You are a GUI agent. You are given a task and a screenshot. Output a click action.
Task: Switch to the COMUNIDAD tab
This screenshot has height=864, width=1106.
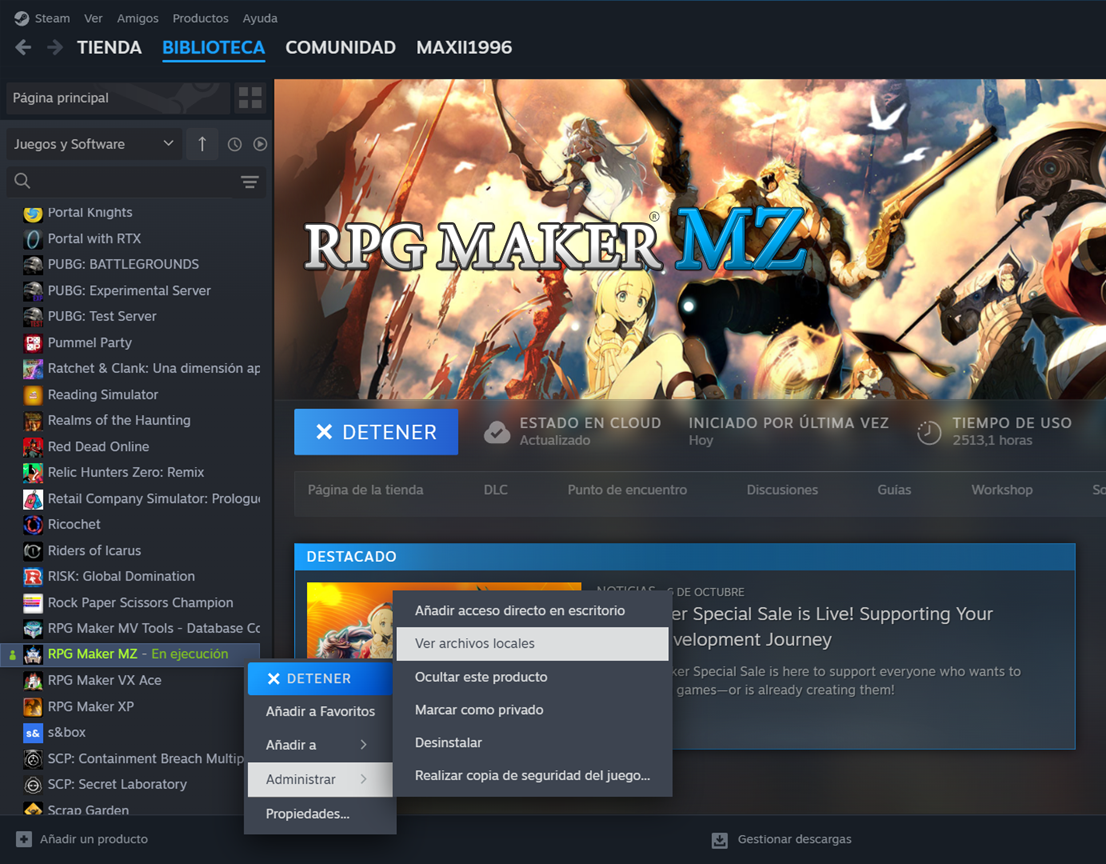click(340, 47)
